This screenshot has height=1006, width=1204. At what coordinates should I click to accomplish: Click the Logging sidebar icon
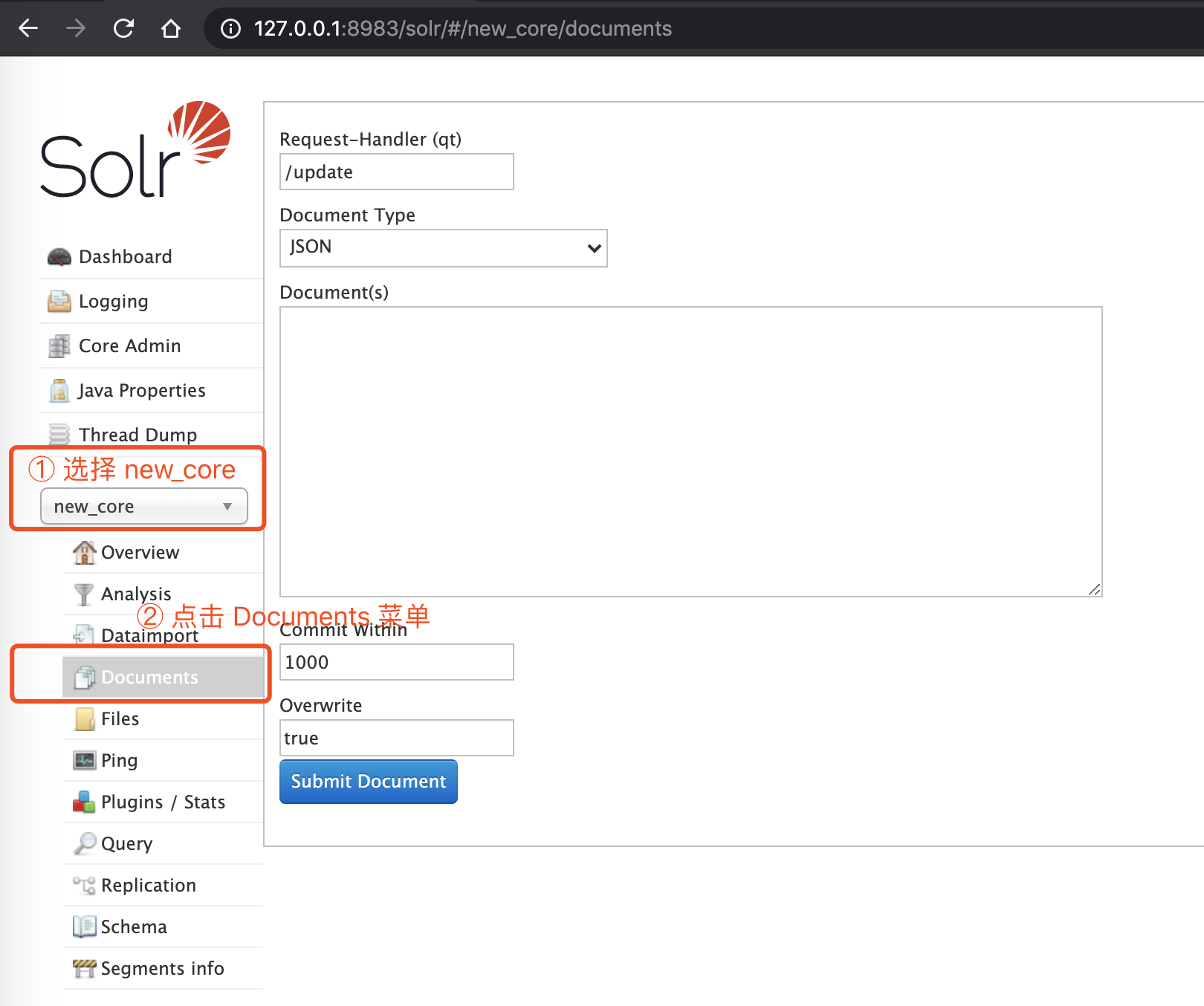[x=58, y=301]
